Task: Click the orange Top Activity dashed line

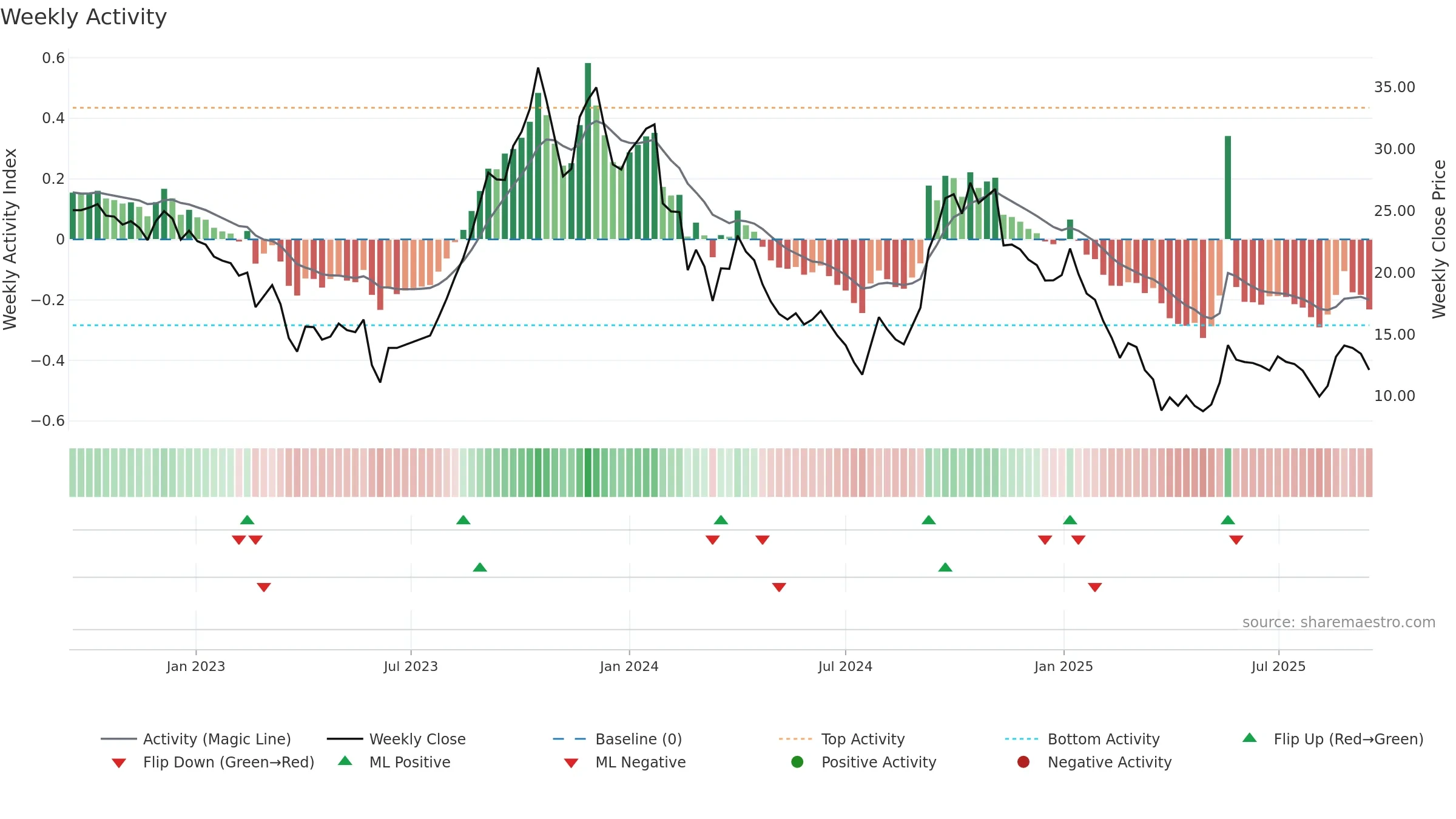Action: 721,108
